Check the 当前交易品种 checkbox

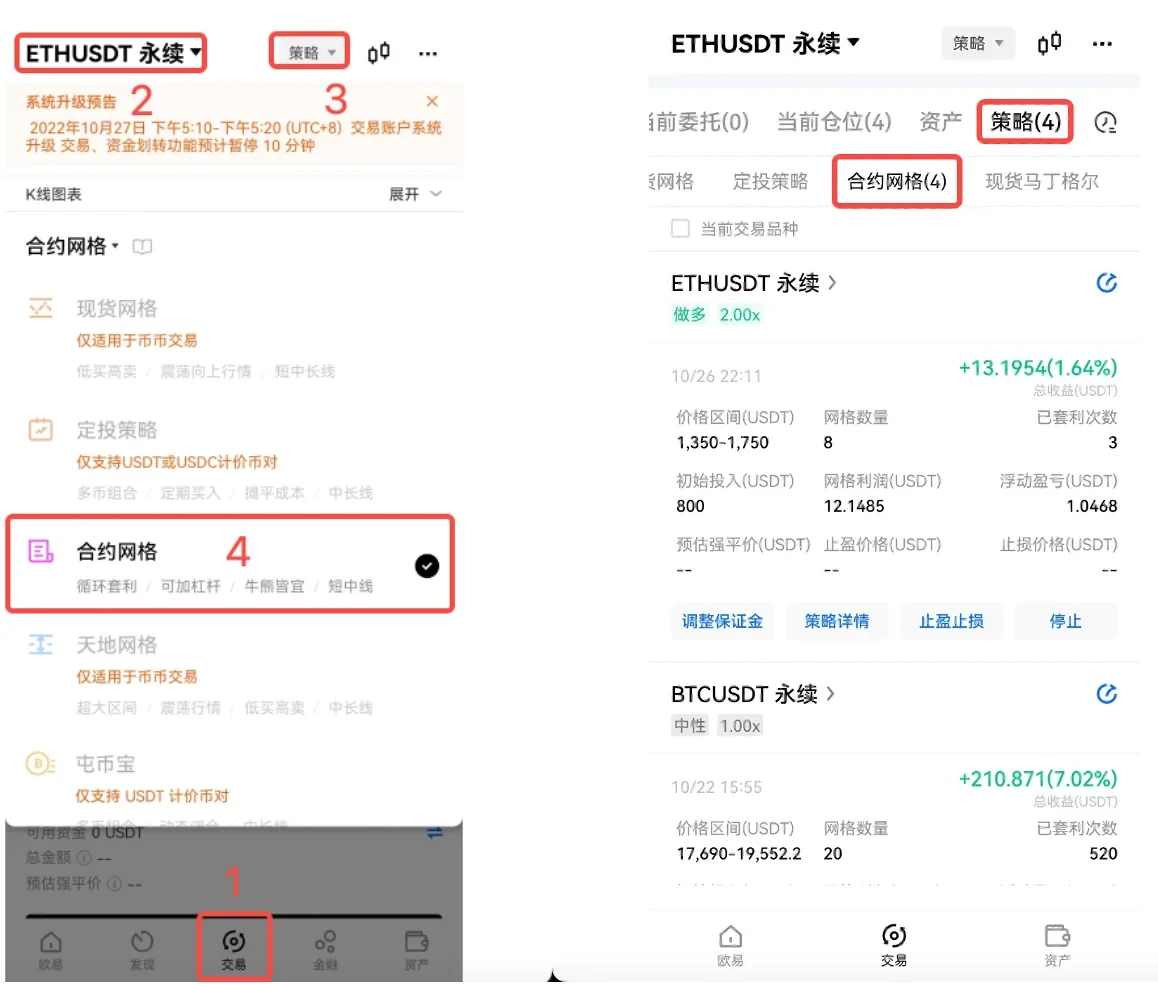(680, 229)
